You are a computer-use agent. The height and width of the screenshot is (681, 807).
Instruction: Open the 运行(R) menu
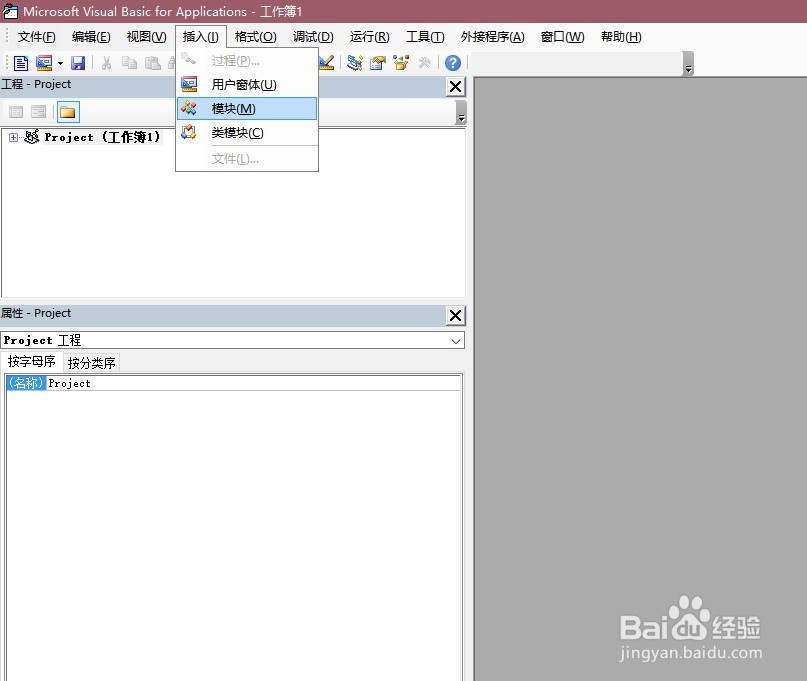370,37
